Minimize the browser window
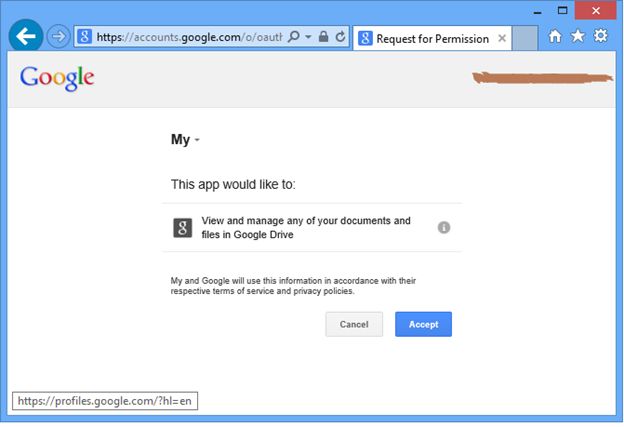 [538, 11]
